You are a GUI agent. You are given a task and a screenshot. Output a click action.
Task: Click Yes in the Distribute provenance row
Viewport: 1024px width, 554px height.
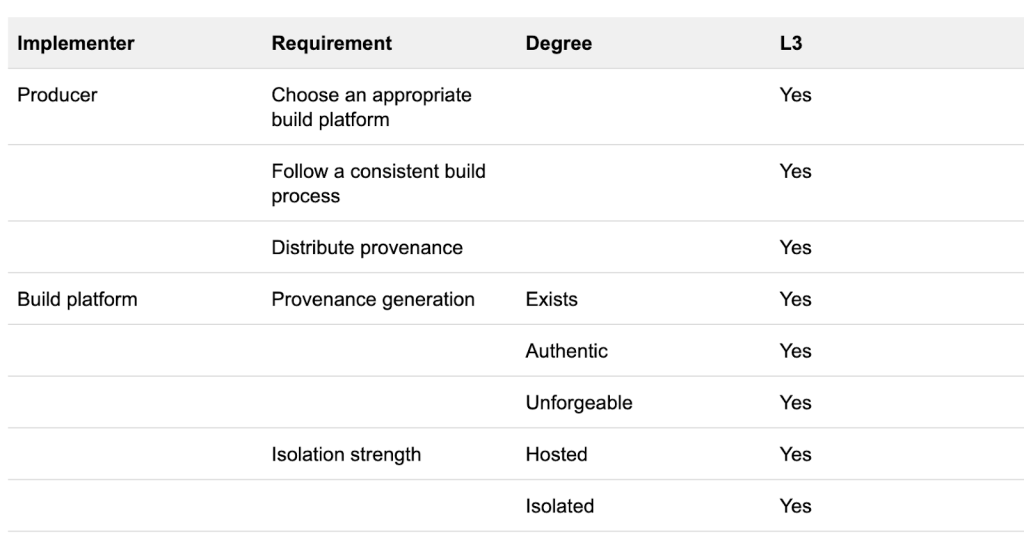[x=795, y=248]
